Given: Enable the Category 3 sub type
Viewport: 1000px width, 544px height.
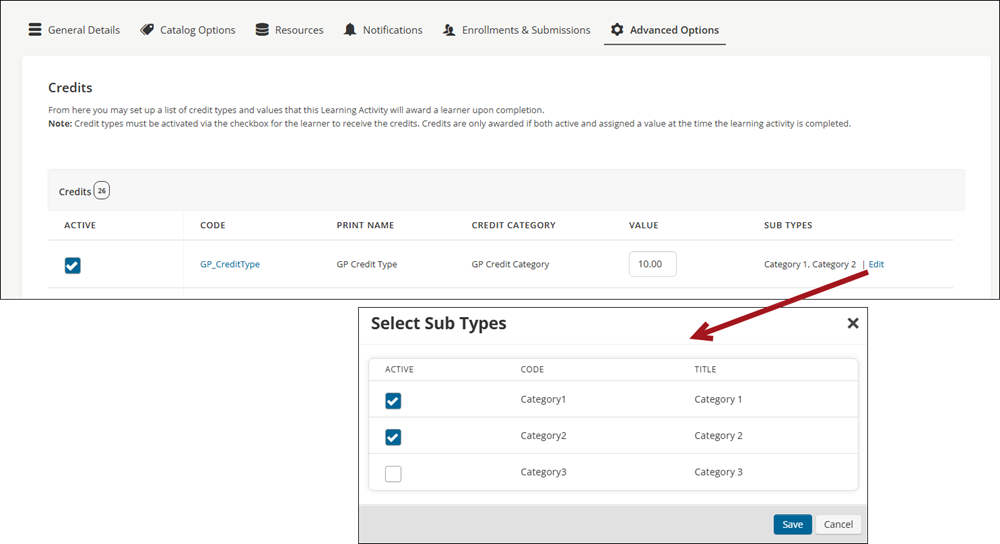Looking at the screenshot, I should pos(393,474).
